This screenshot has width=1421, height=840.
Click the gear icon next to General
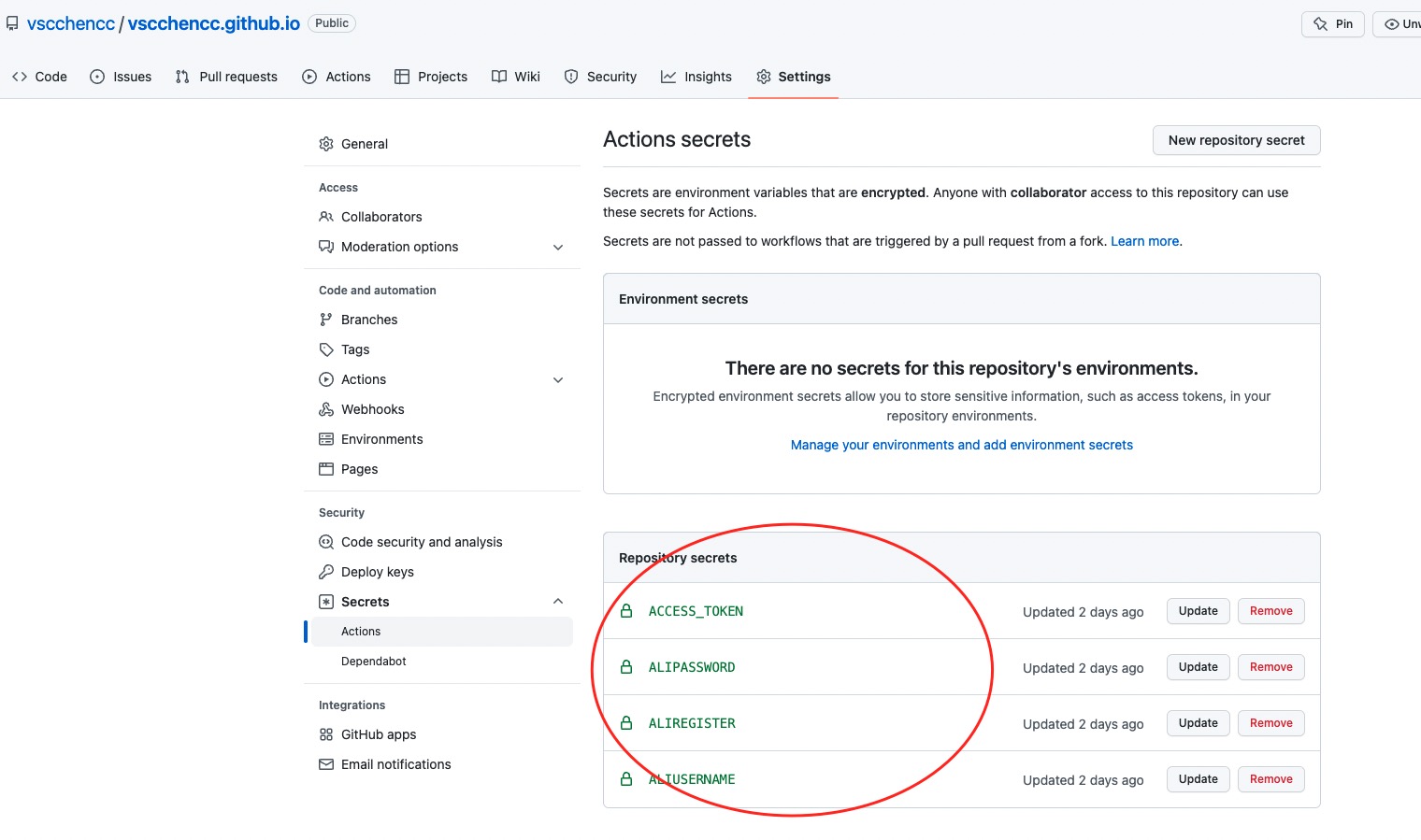[325, 143]
